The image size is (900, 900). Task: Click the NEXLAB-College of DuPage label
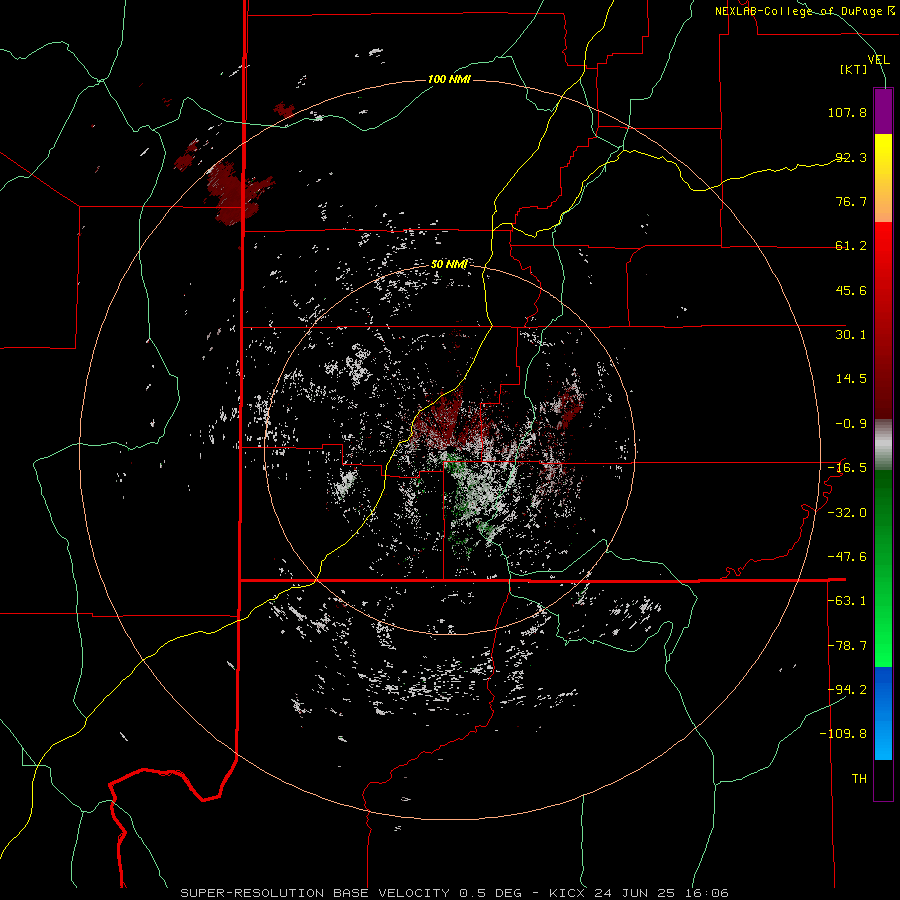[x=804, y=11]
